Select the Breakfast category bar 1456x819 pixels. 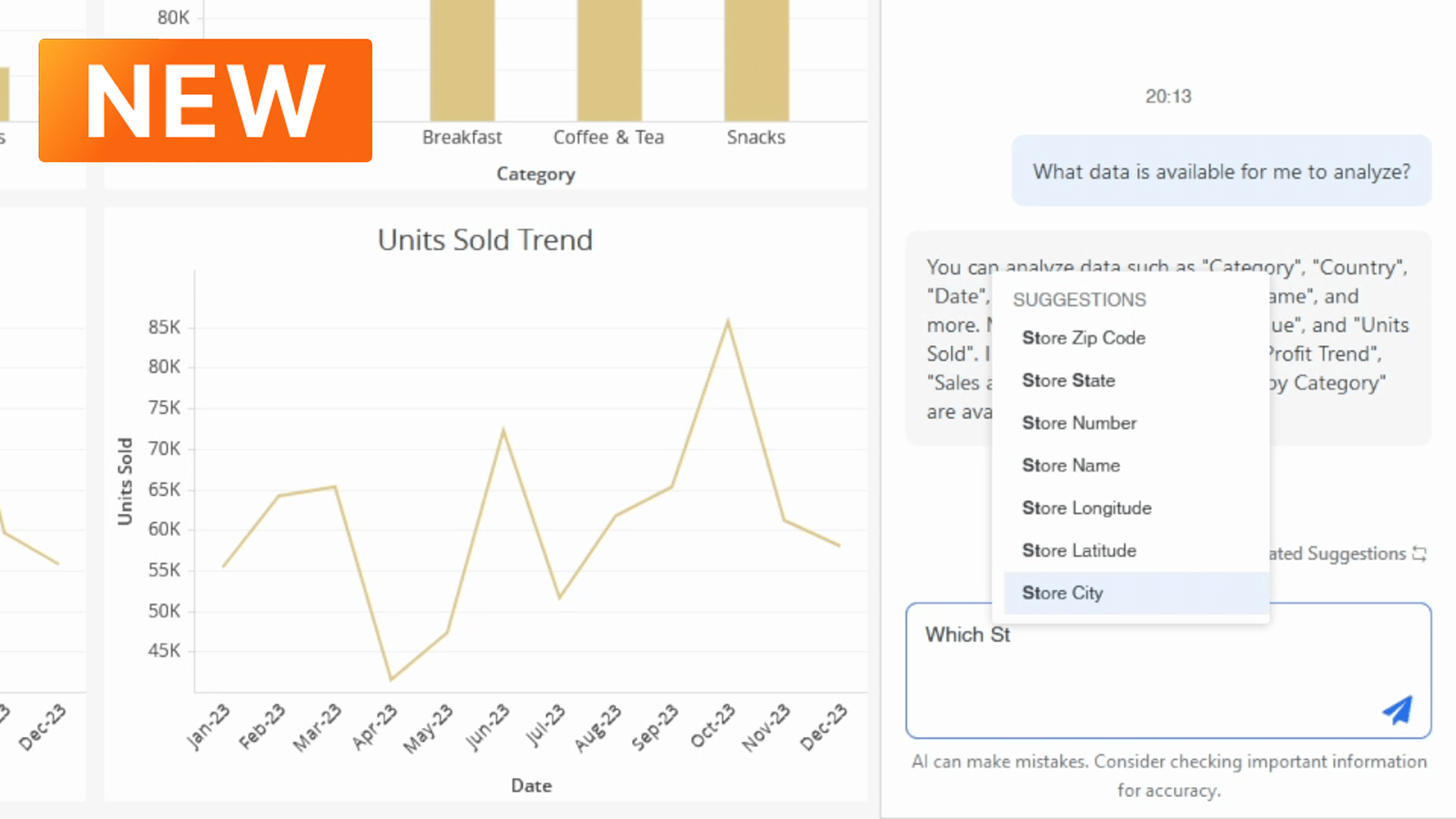pyautogui.click(x=462, y=61)
